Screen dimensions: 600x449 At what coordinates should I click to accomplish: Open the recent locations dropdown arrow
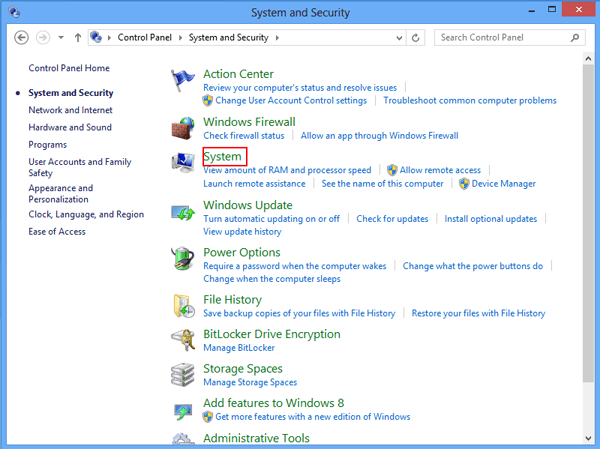[61, 38]
